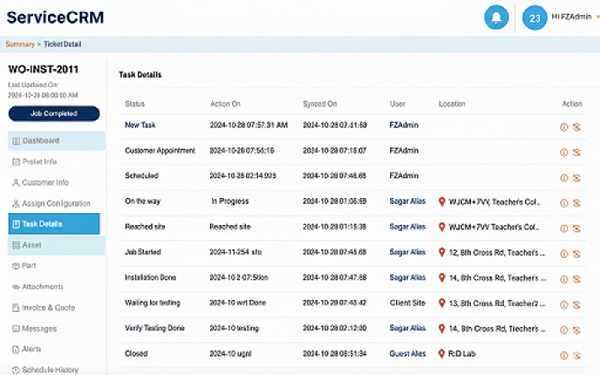Click the link icon in the Waiting for testing row
The width and height of the screenshot is (600, 375).
(x=577, y=305)
